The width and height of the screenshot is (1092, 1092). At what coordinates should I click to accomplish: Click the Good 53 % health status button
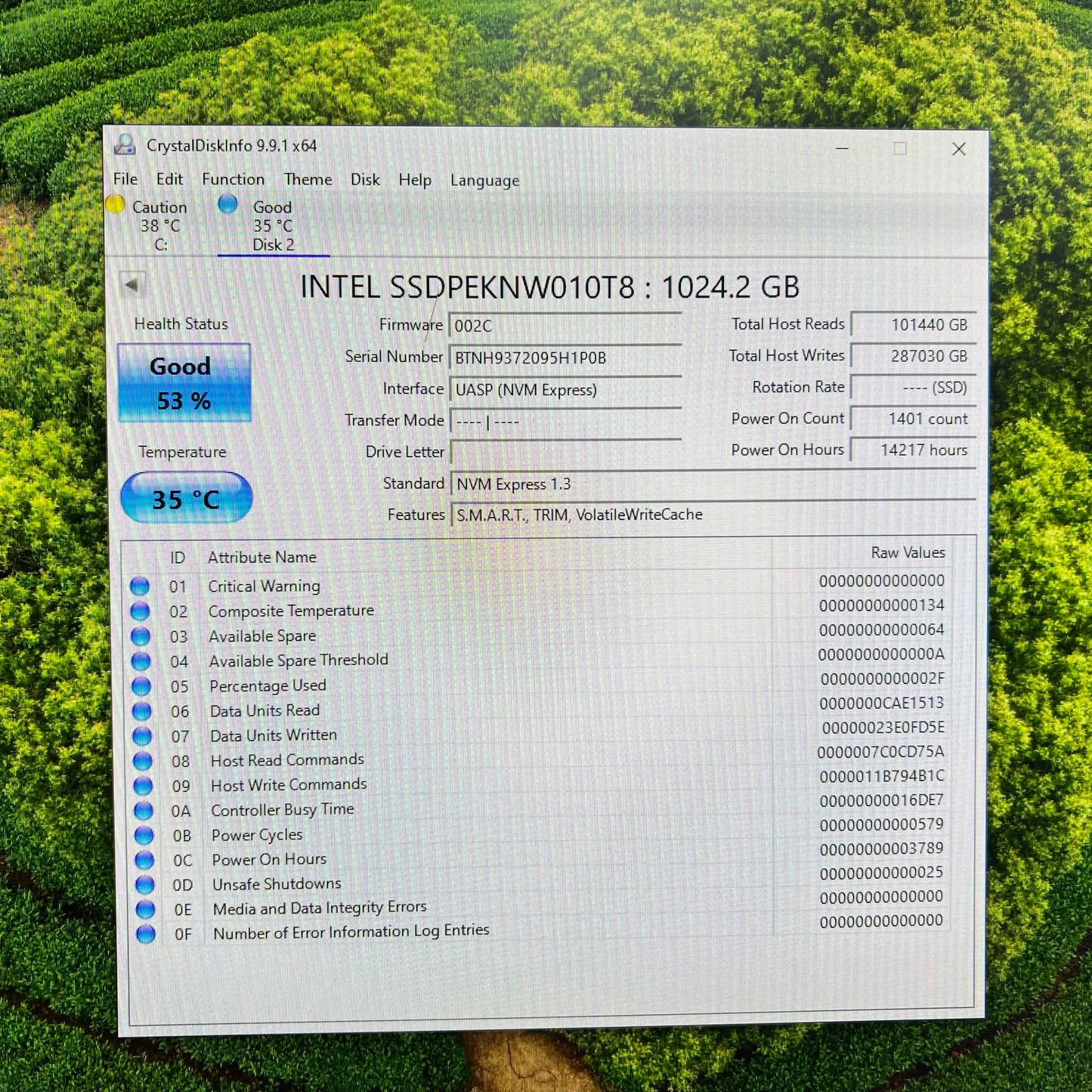[x=184, y=383]
